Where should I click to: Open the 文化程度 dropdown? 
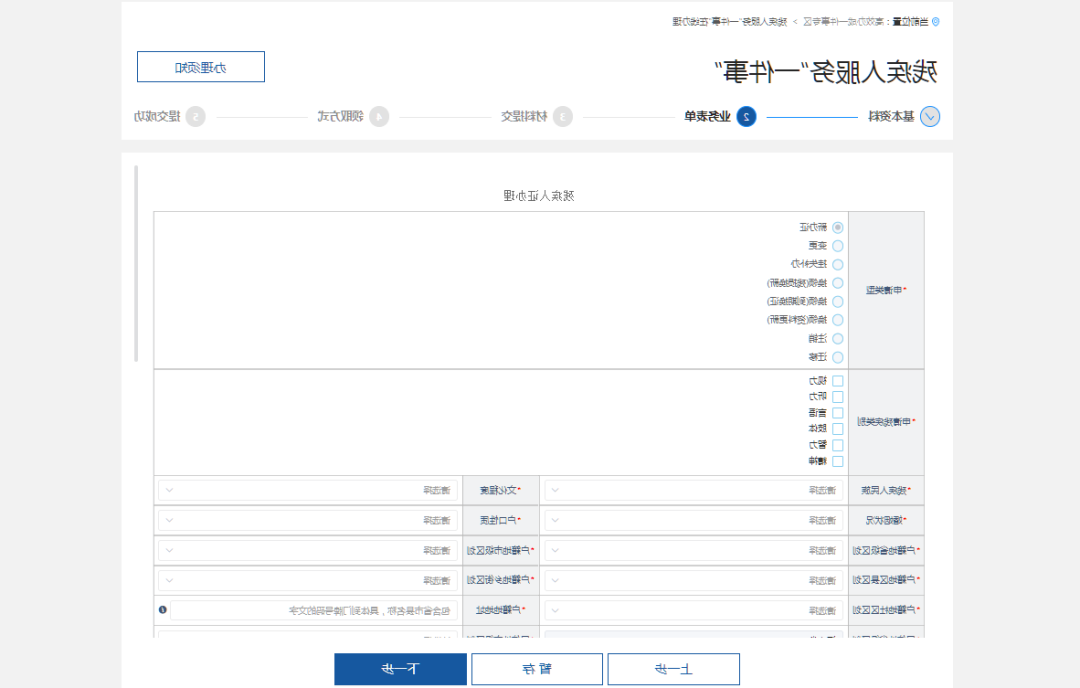pos(308,490)
